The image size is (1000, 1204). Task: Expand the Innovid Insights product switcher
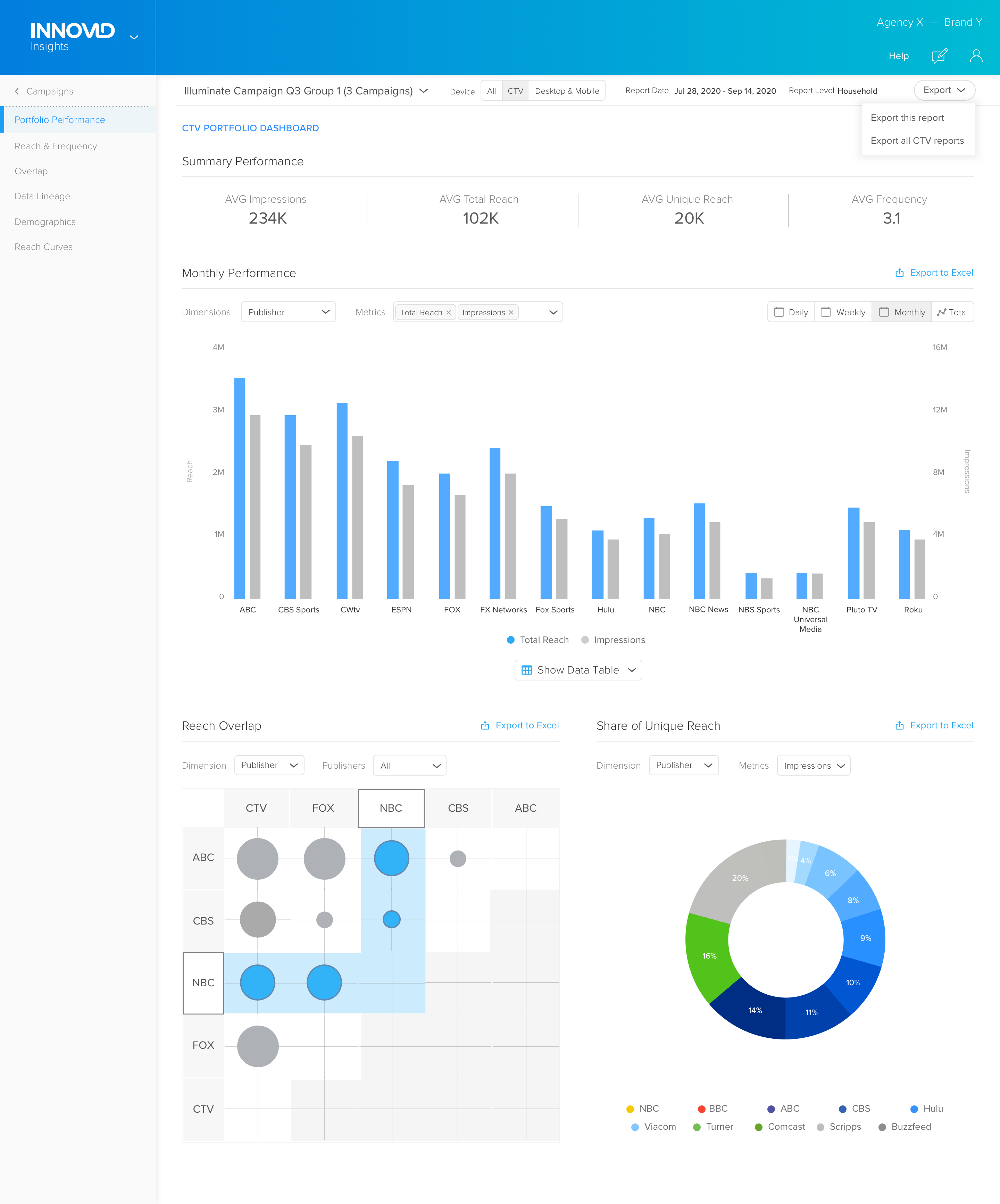(134, 38)
